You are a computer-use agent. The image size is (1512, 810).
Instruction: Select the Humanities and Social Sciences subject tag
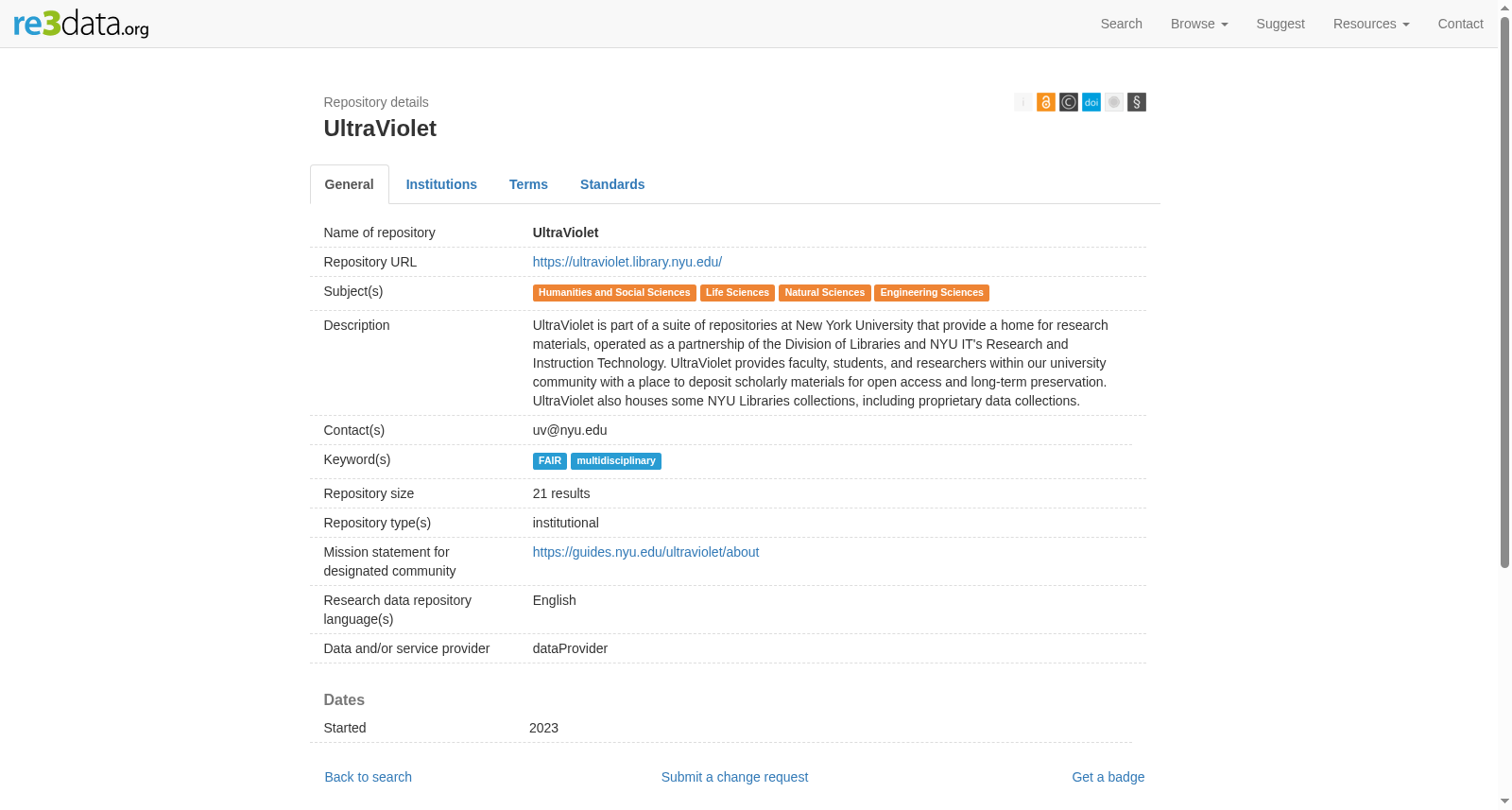click(x=614, y=293)
